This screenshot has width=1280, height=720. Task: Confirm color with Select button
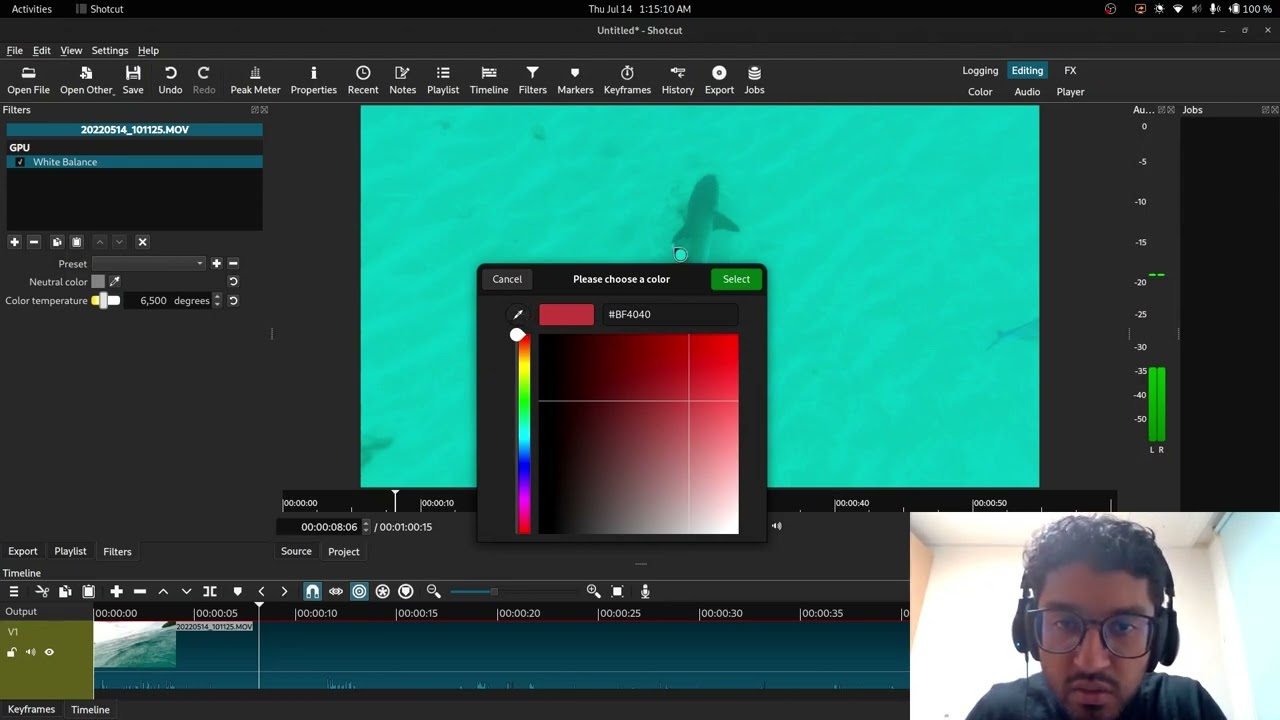(x=736, y=279)
